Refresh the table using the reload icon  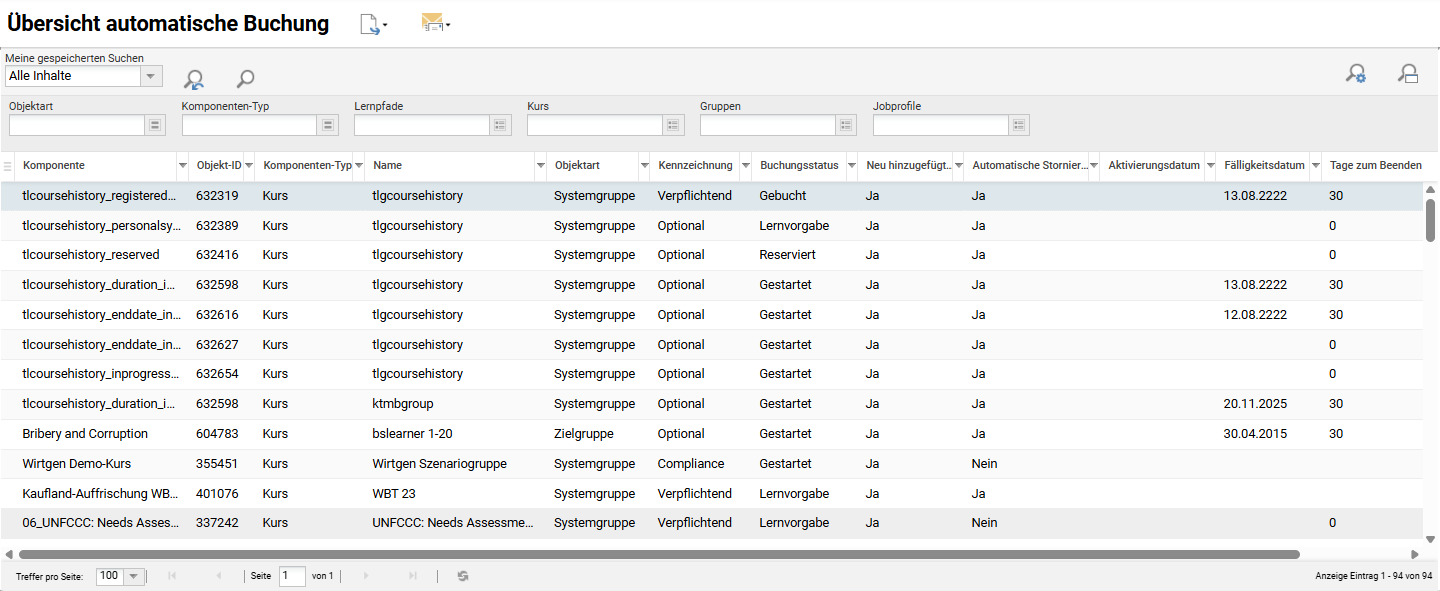coord(463,576)
